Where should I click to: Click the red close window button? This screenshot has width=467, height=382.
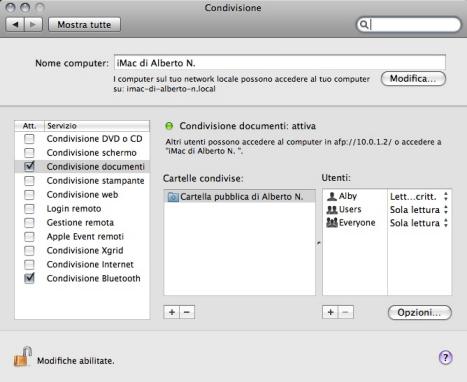(x=11, y=7)
